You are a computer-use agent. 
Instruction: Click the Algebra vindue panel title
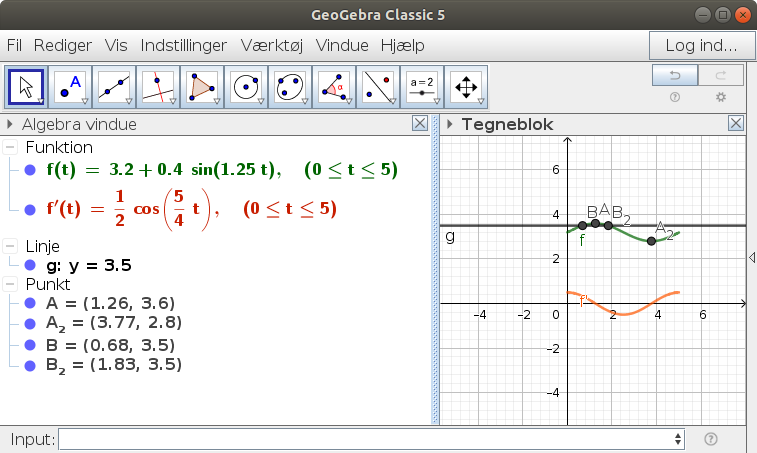[79, 124]
